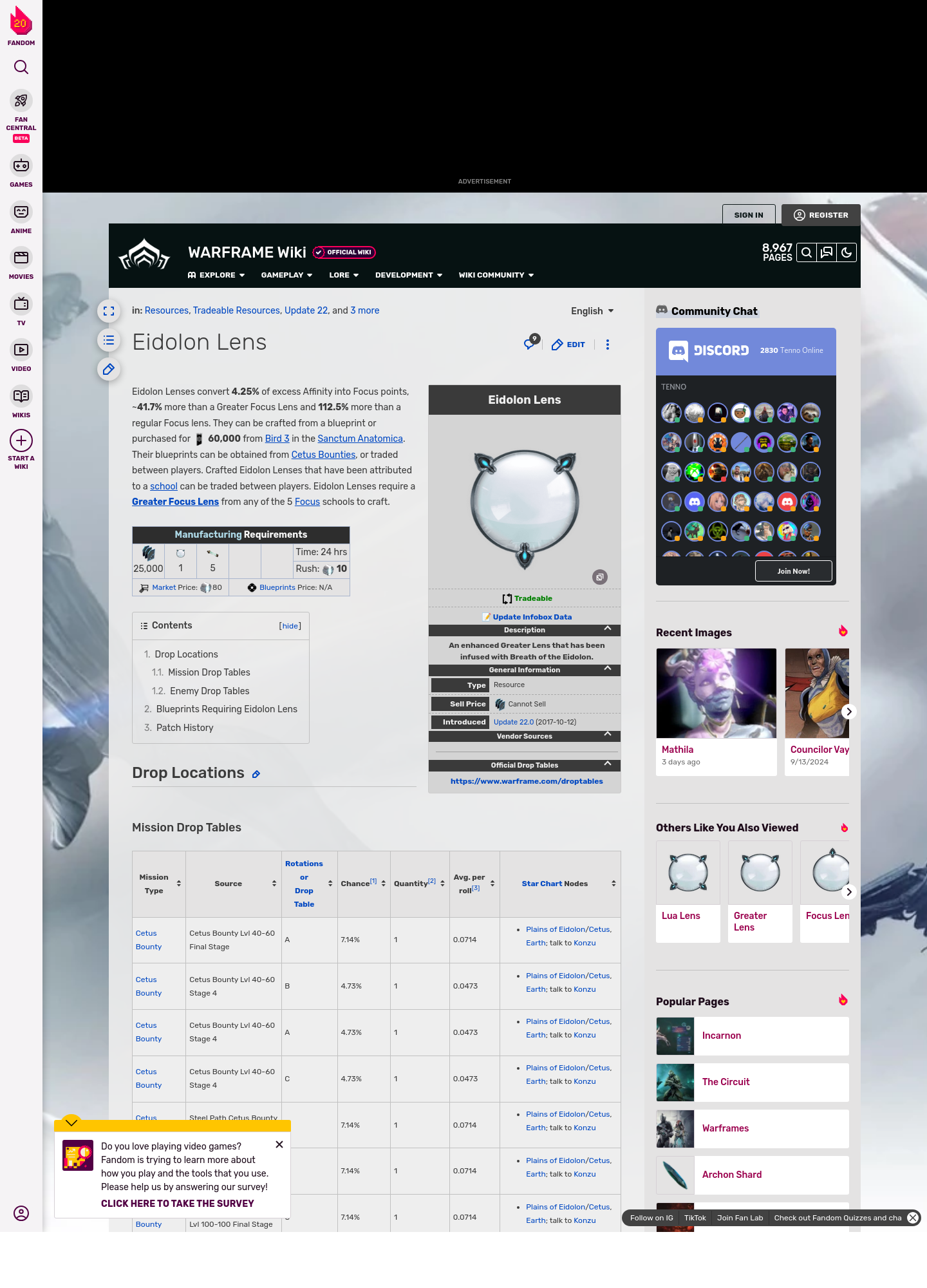
Task: Open more page actions kebab menu
Action: click(608, 345)
